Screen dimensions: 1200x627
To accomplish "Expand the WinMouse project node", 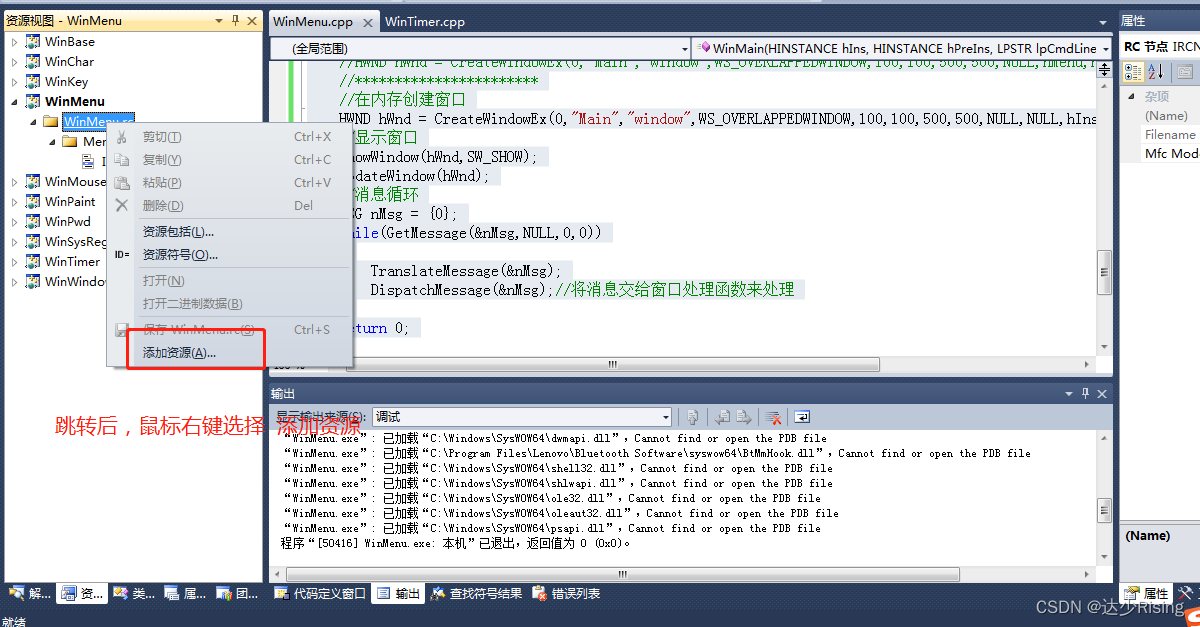I will [x=14, y=182].
